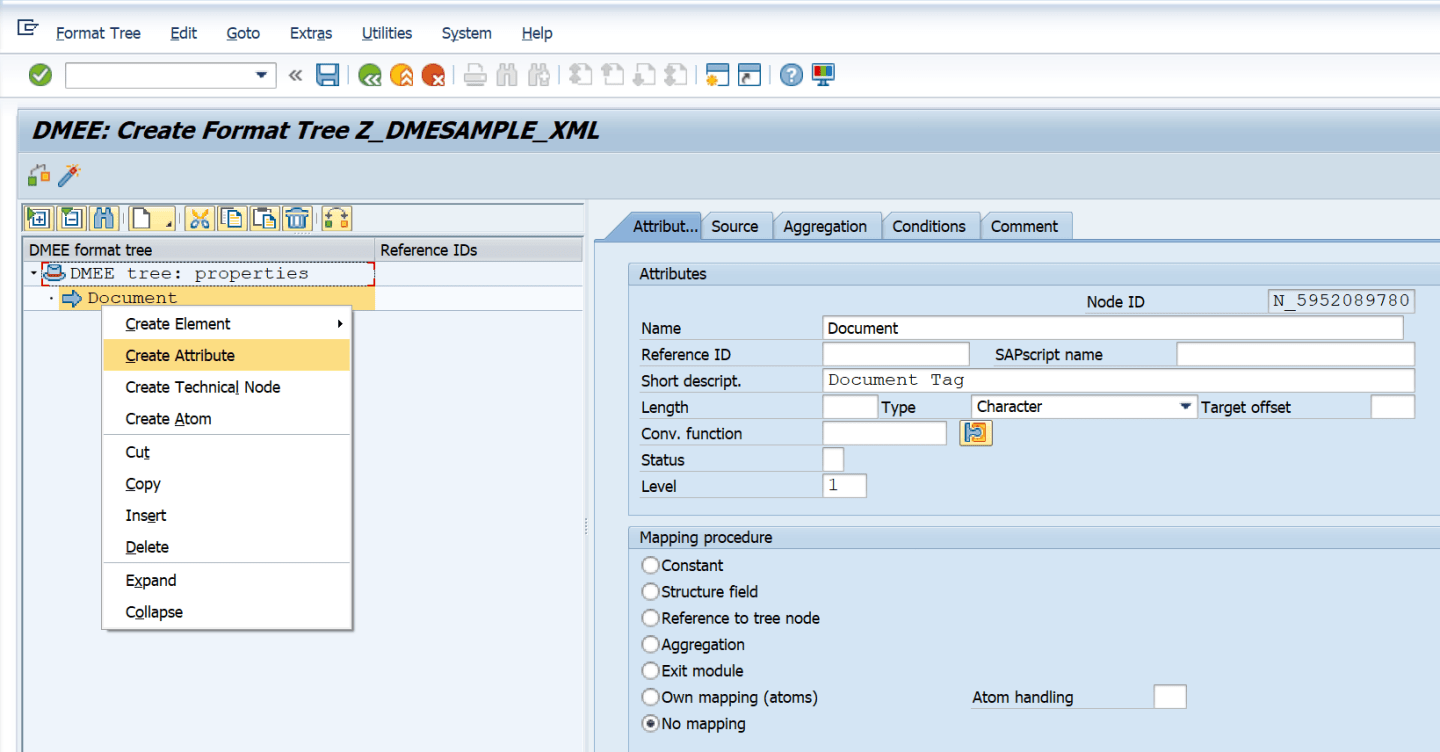Click the Paste node icon

coord(263,218)
